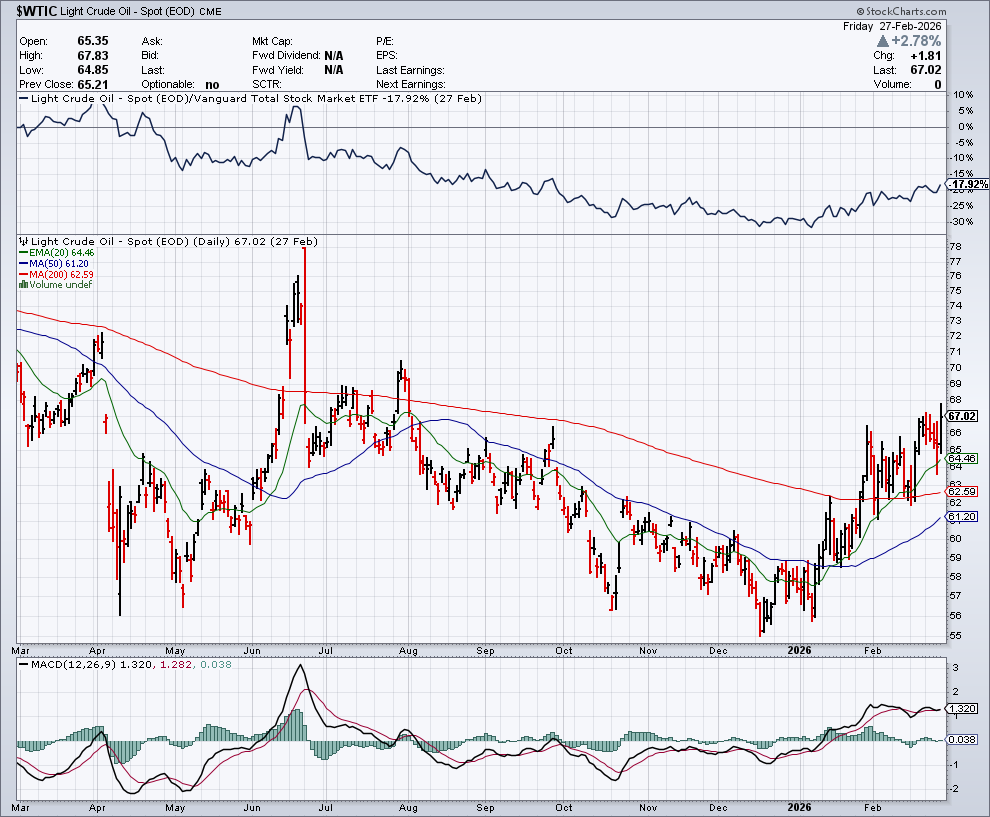Click the bar-chart icon before Light Crude Oil (Daily)
This screenshot has height=817, width=990.
click(x=24, y=242)
